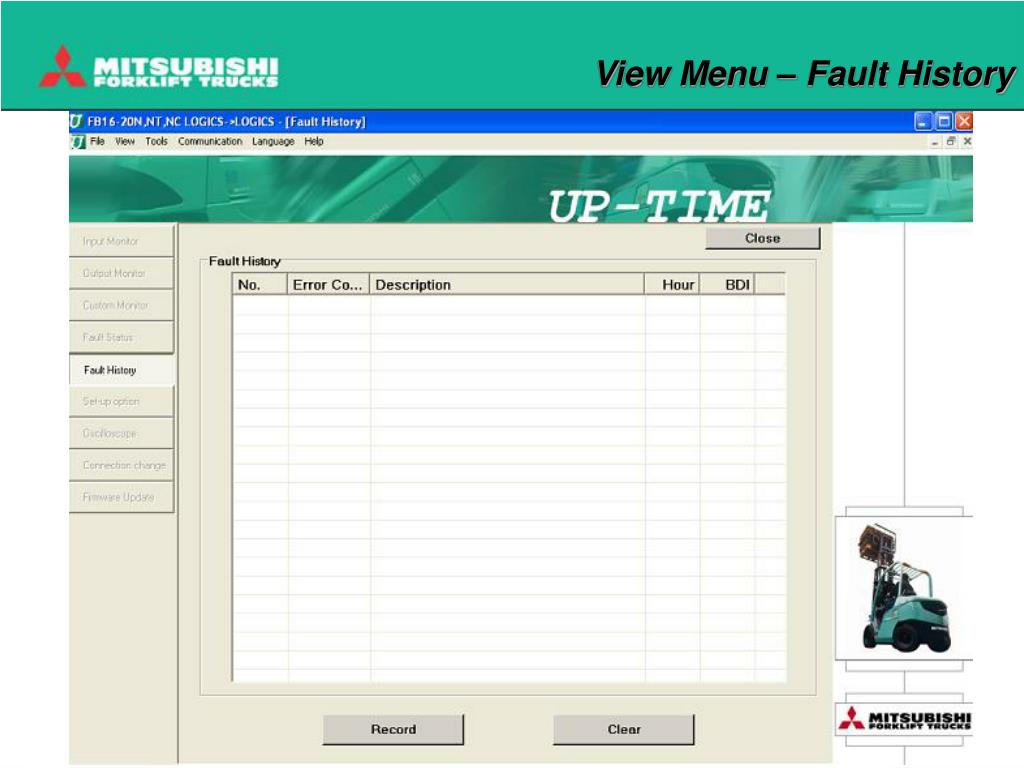The image size is (1024, 768).
Task: Click the forklift truck thumbnail image
Action: point(904,588)
